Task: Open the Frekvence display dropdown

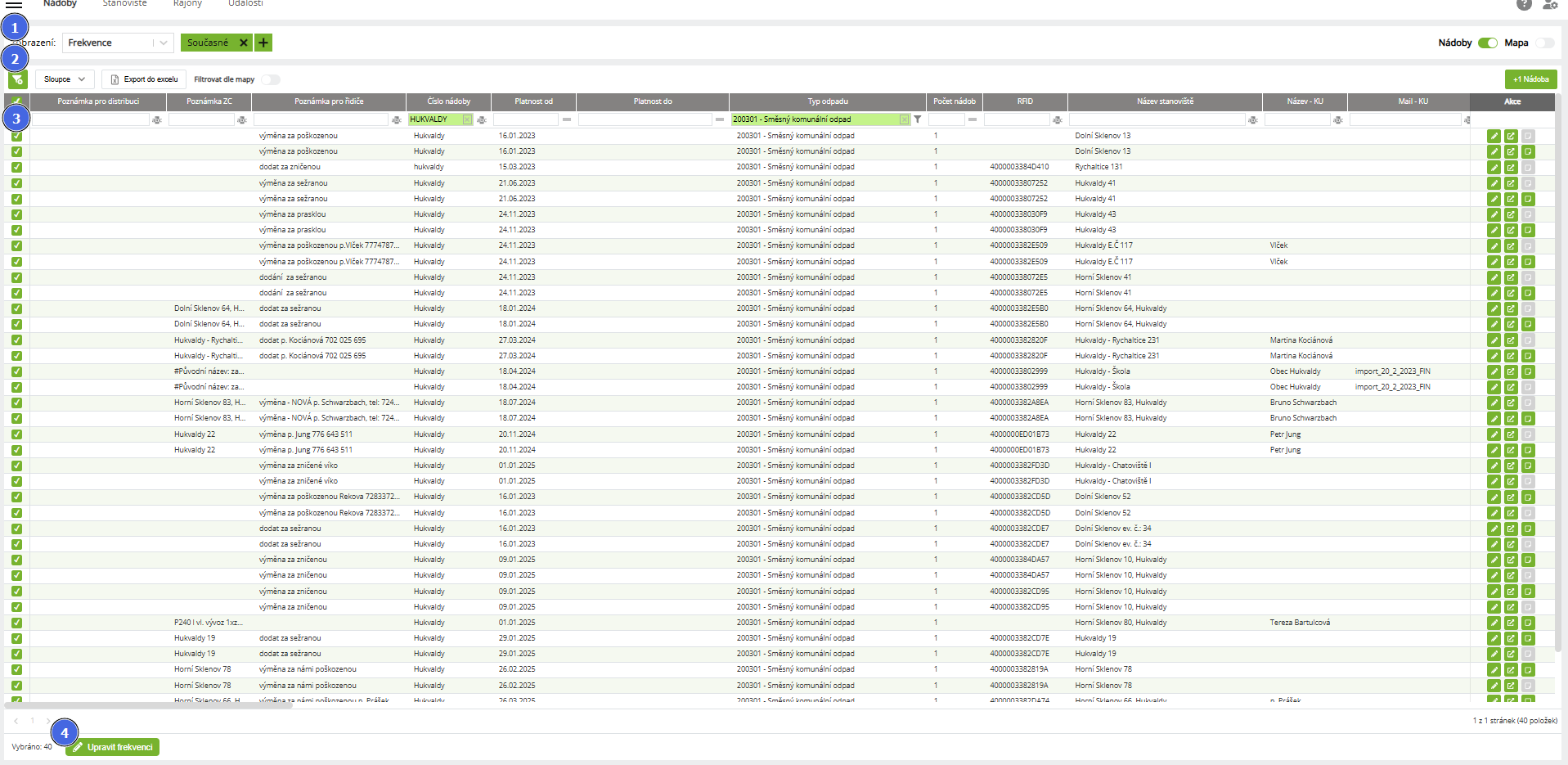Action: 118,43
